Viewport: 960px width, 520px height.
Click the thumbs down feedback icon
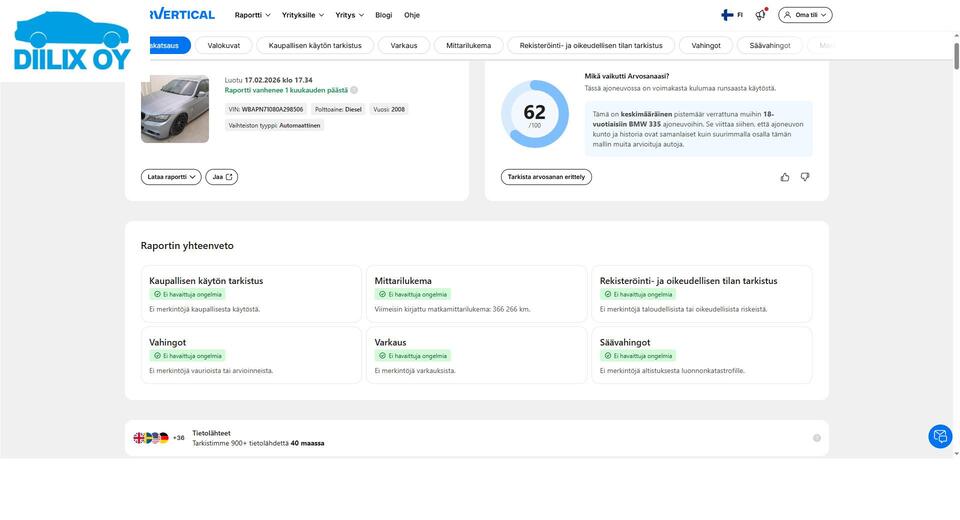tap(805, 177)
